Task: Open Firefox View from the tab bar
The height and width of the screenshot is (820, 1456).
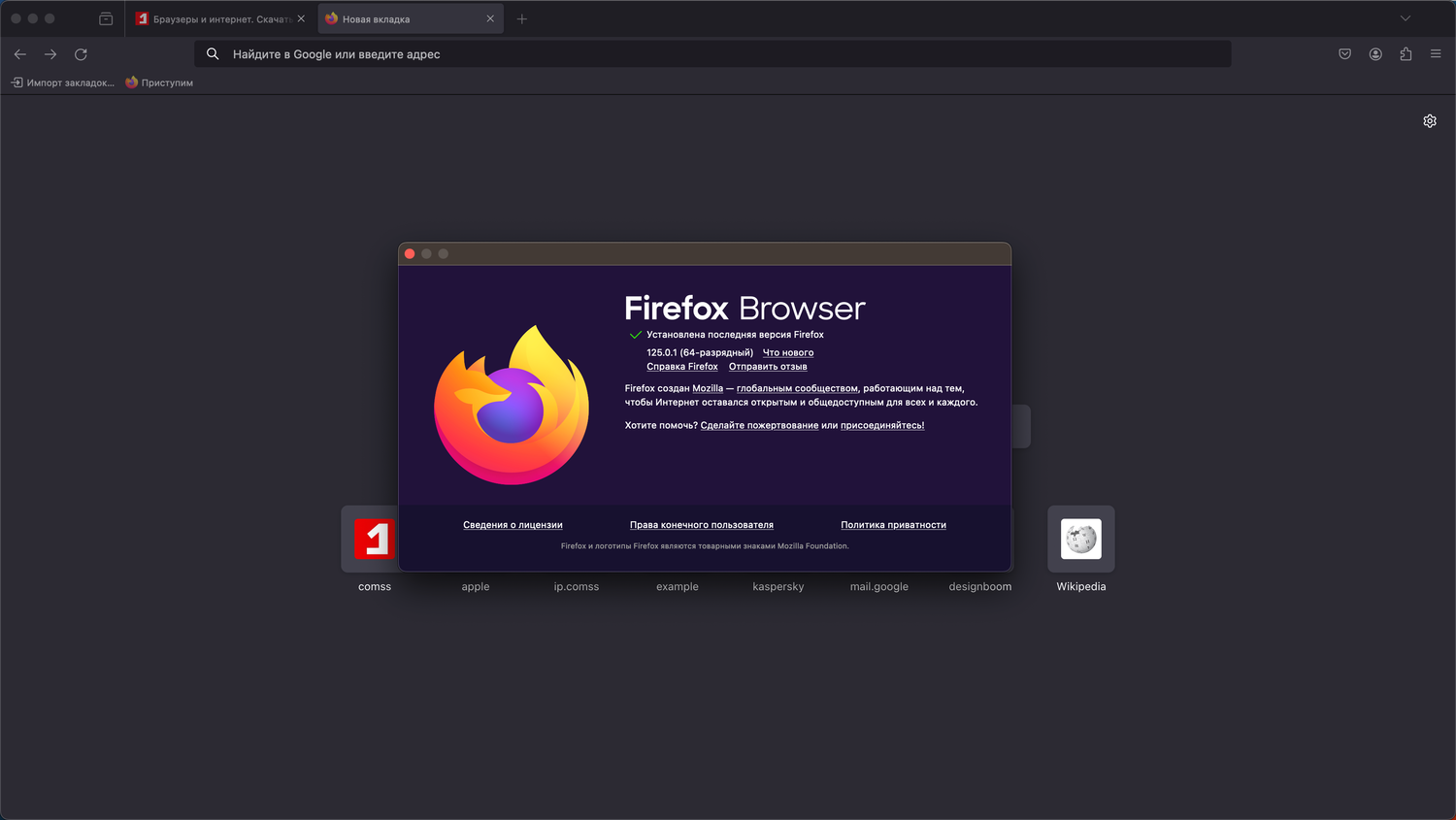Action: (x=106, y=18)
